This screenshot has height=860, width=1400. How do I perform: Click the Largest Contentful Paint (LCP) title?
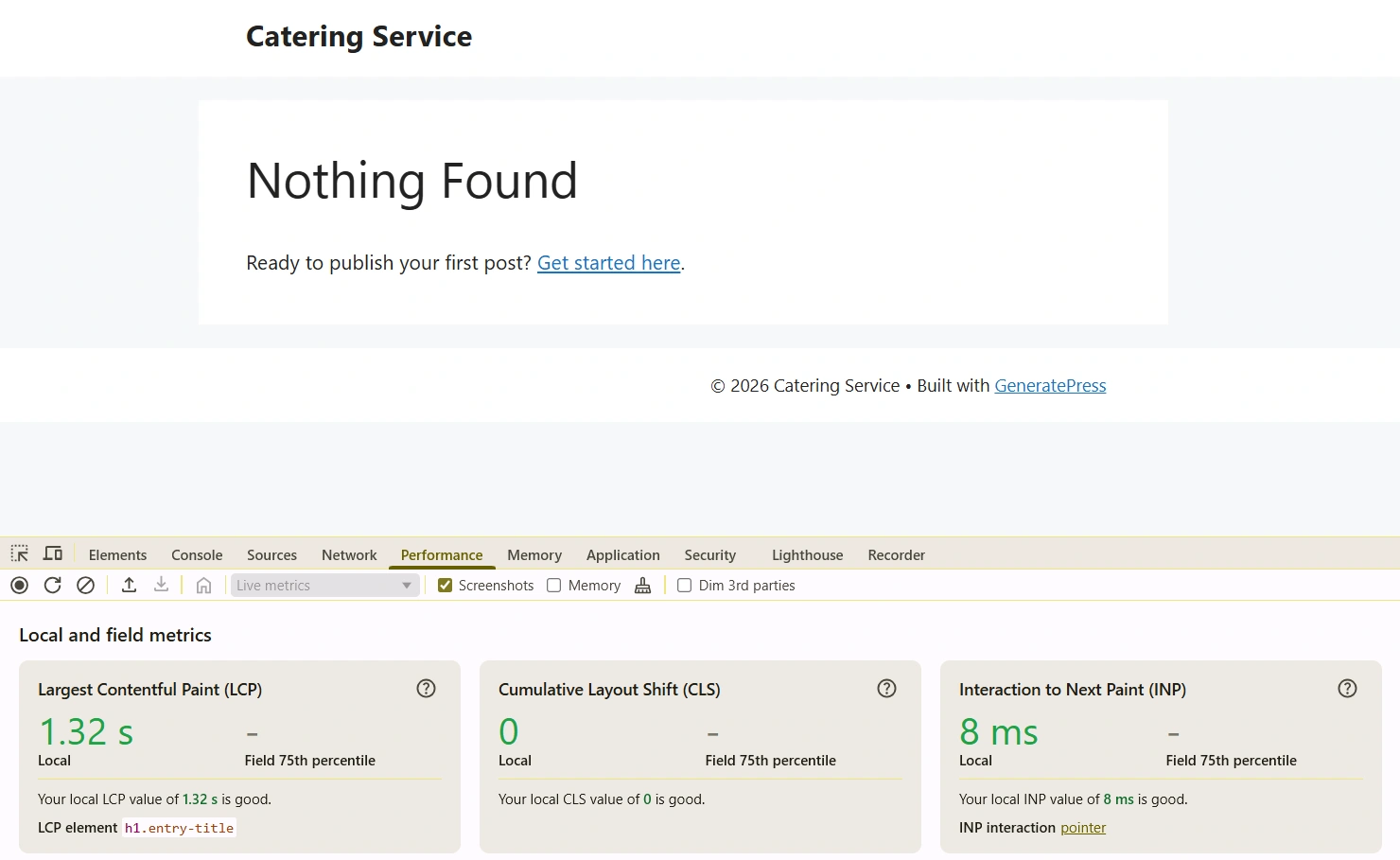click(149, 690)
